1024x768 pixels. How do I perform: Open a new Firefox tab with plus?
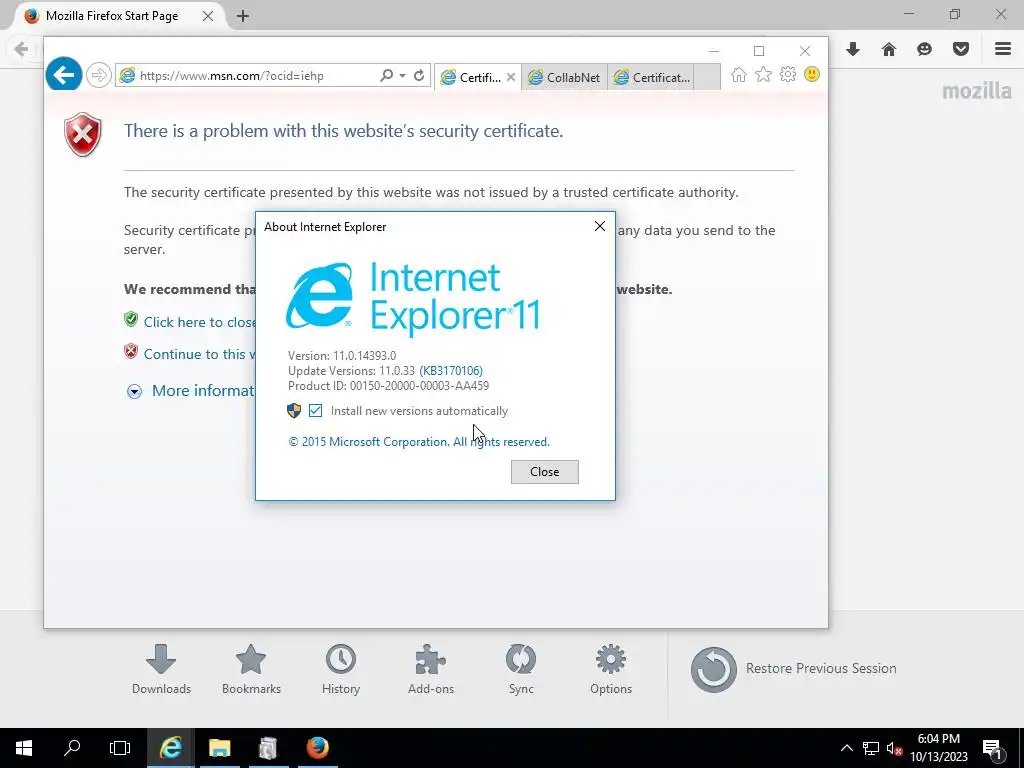(x=243, y=16)
